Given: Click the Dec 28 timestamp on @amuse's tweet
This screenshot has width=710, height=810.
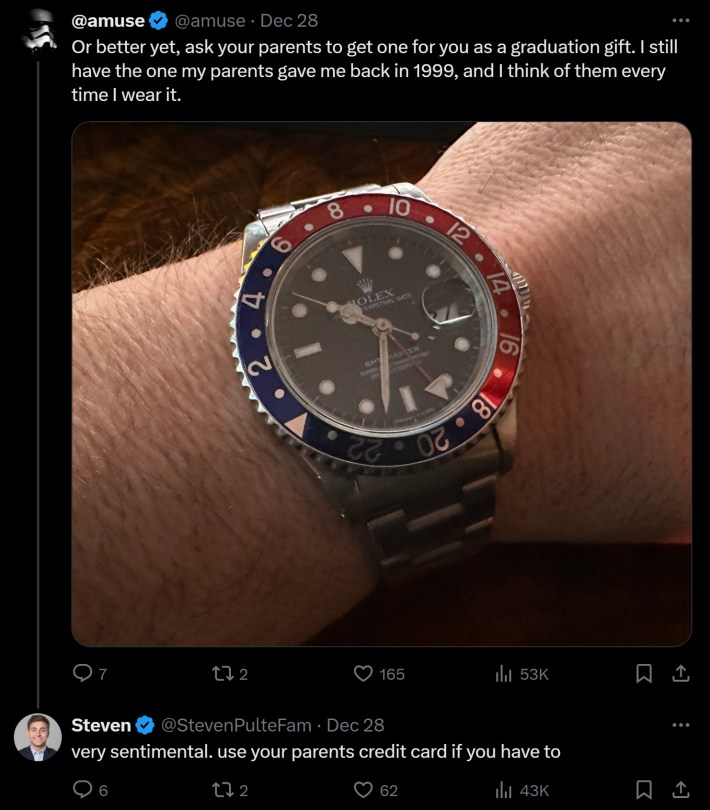Looking at the screenshot, I should coord(290,20).
